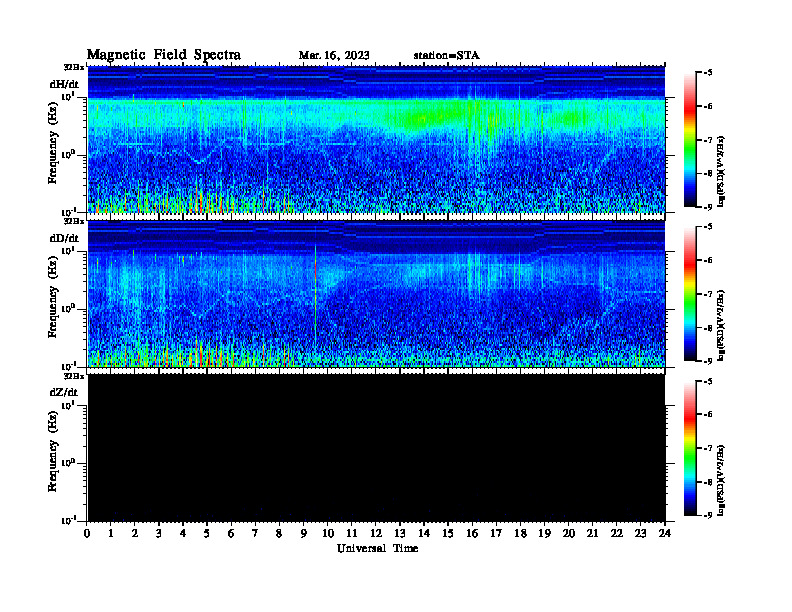Click hour tick label "24" on the time axis
This screenshot has width=792, height=612.
[x=665, y=533]
